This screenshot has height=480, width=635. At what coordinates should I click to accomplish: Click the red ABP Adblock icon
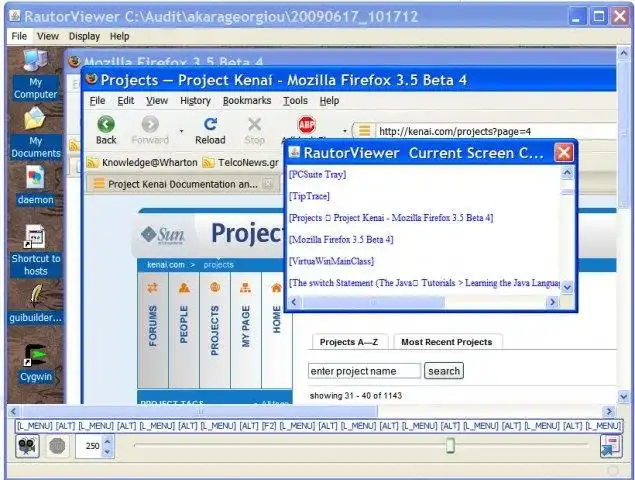click(x=307, y=125)
